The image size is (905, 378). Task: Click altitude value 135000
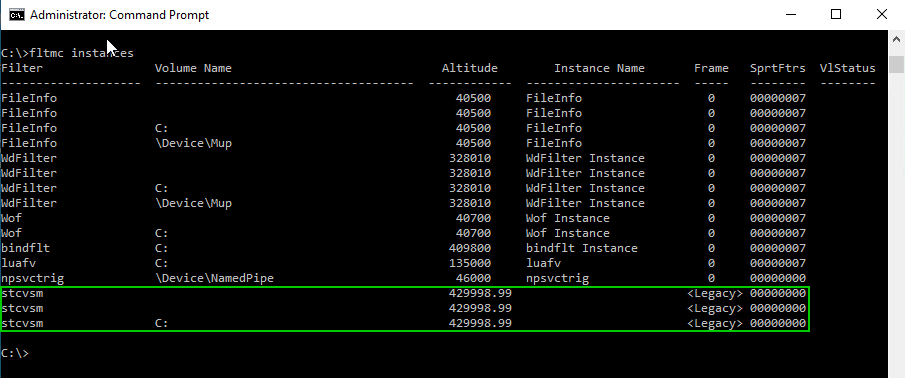(470, 263)
